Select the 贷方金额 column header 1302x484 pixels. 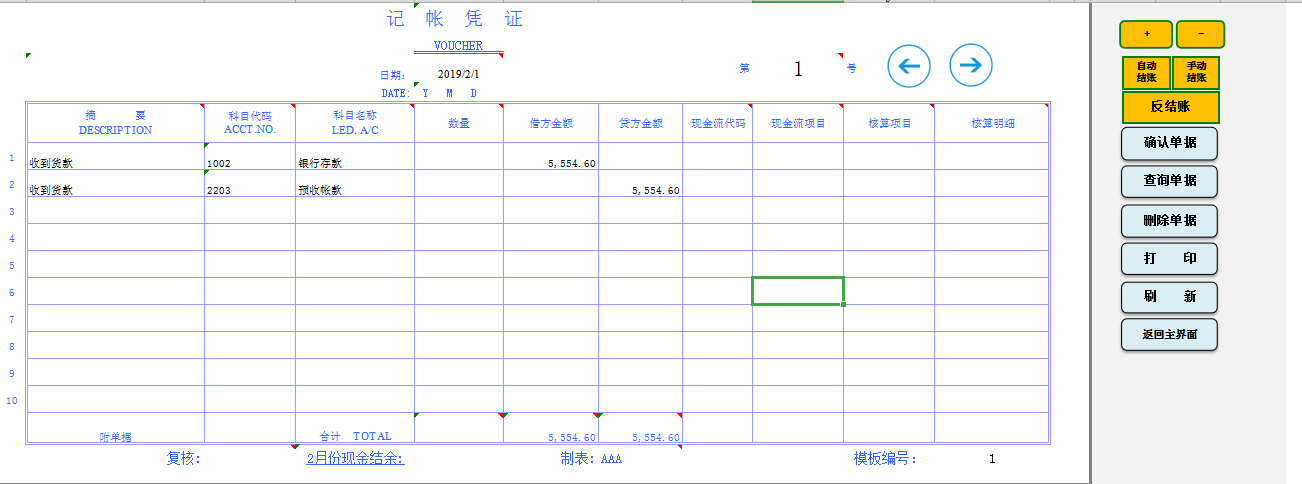point(641,123)
